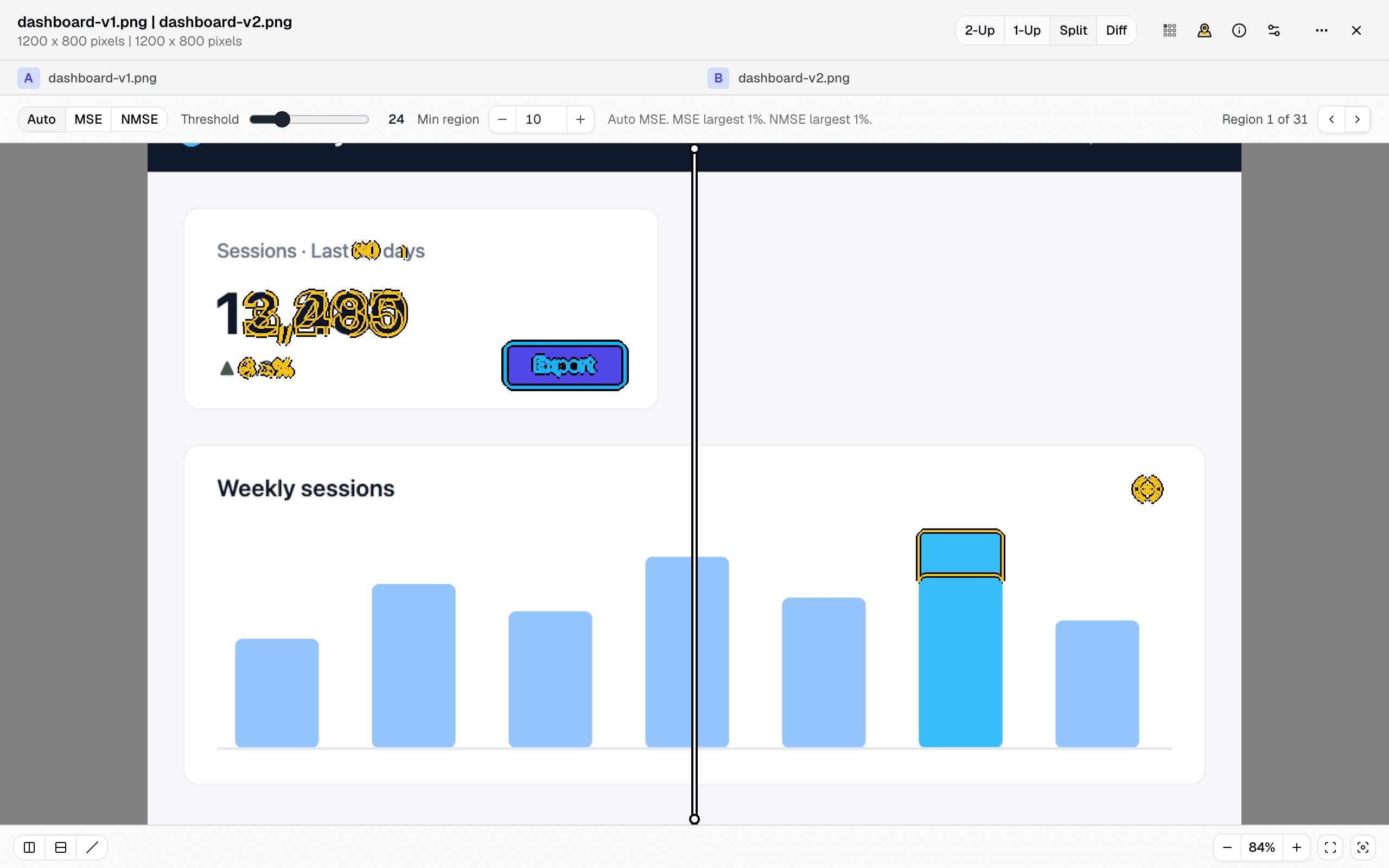Screen dimensions: 1389x868
Task: Select the A badge for dashboard-v1.png
Action: click(x=28, y=78)
